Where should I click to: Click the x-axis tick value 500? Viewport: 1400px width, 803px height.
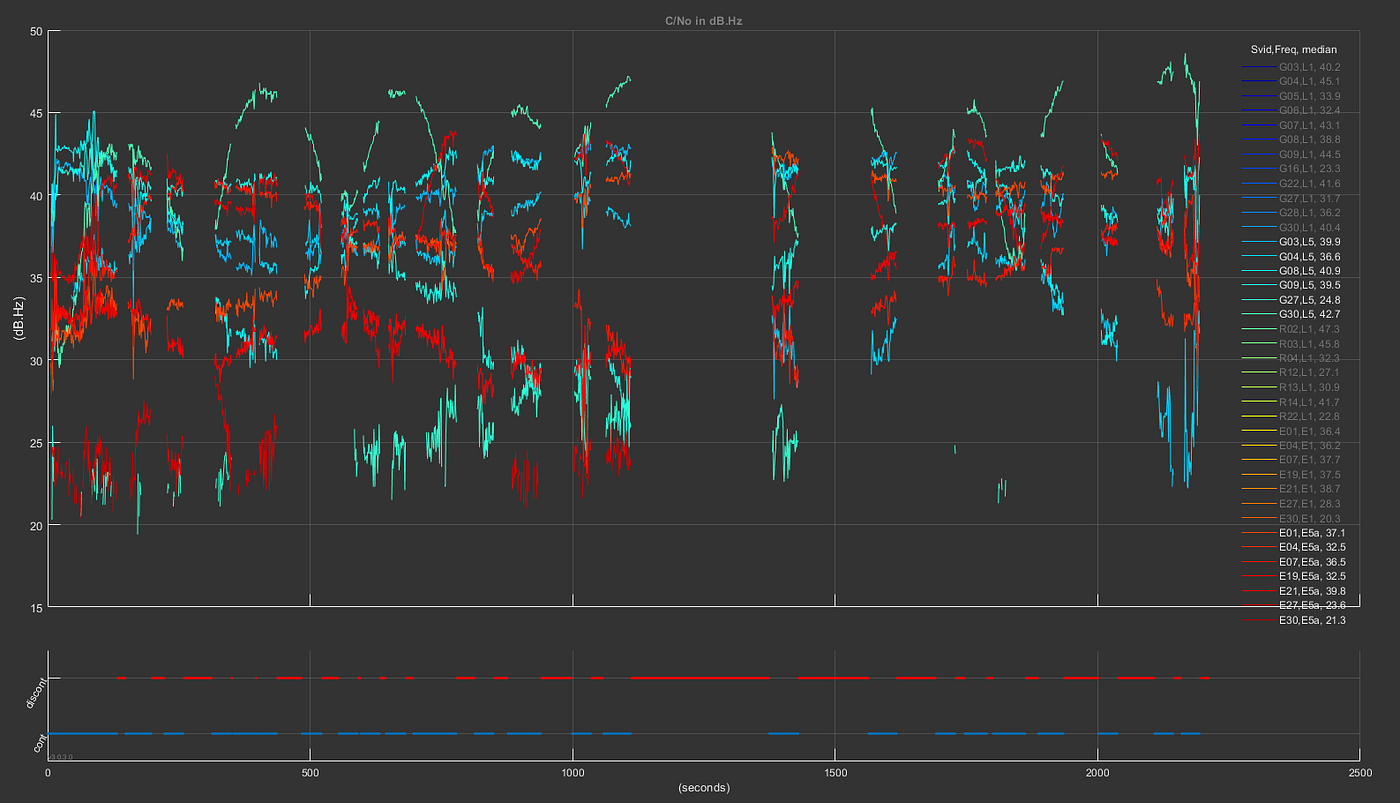(x=310, y=772)
